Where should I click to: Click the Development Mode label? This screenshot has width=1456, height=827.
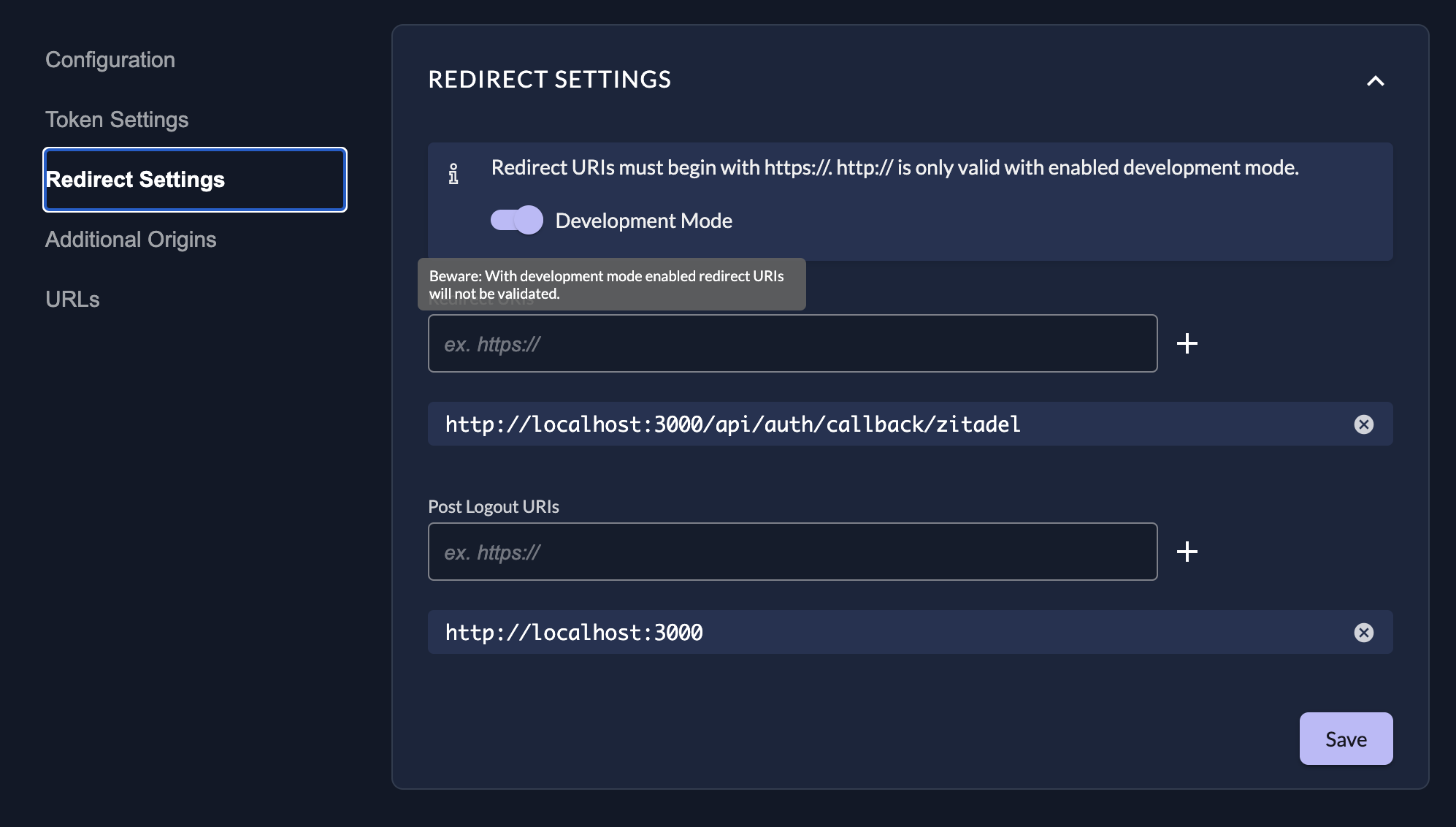[643, 221]
